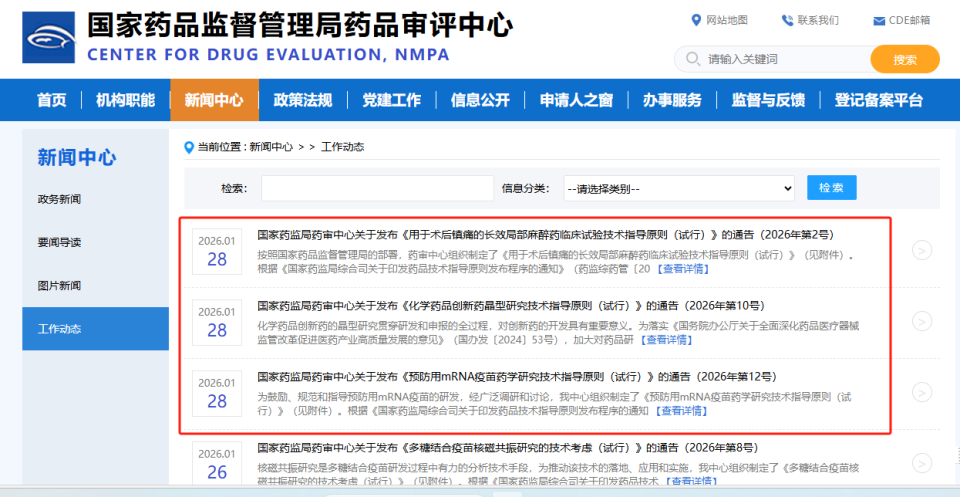Click 查看详情 for the 2026年第10号 notice
This screenshot has width=960, height=497.
click(x=666, y=340)
